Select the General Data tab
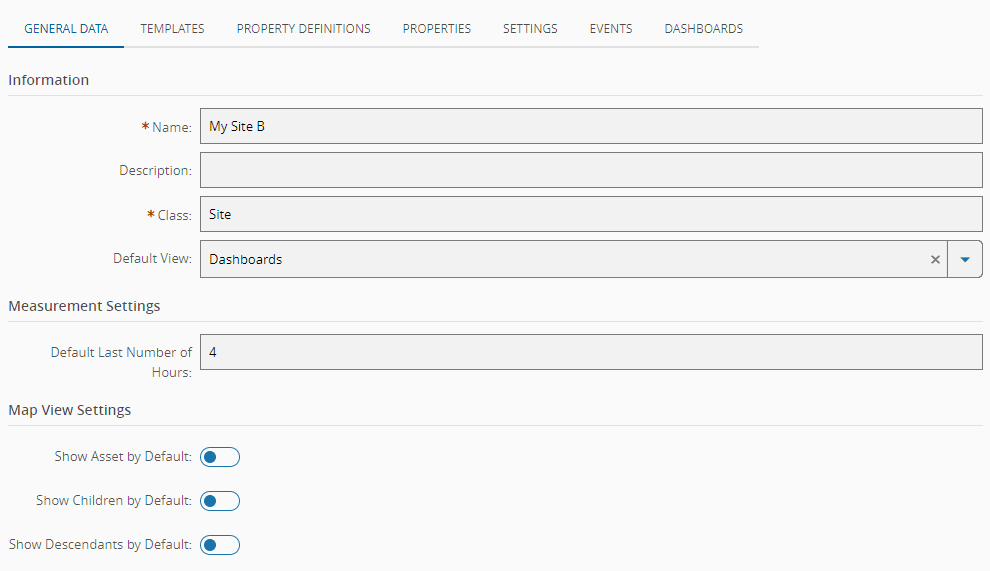 [66, 29]
